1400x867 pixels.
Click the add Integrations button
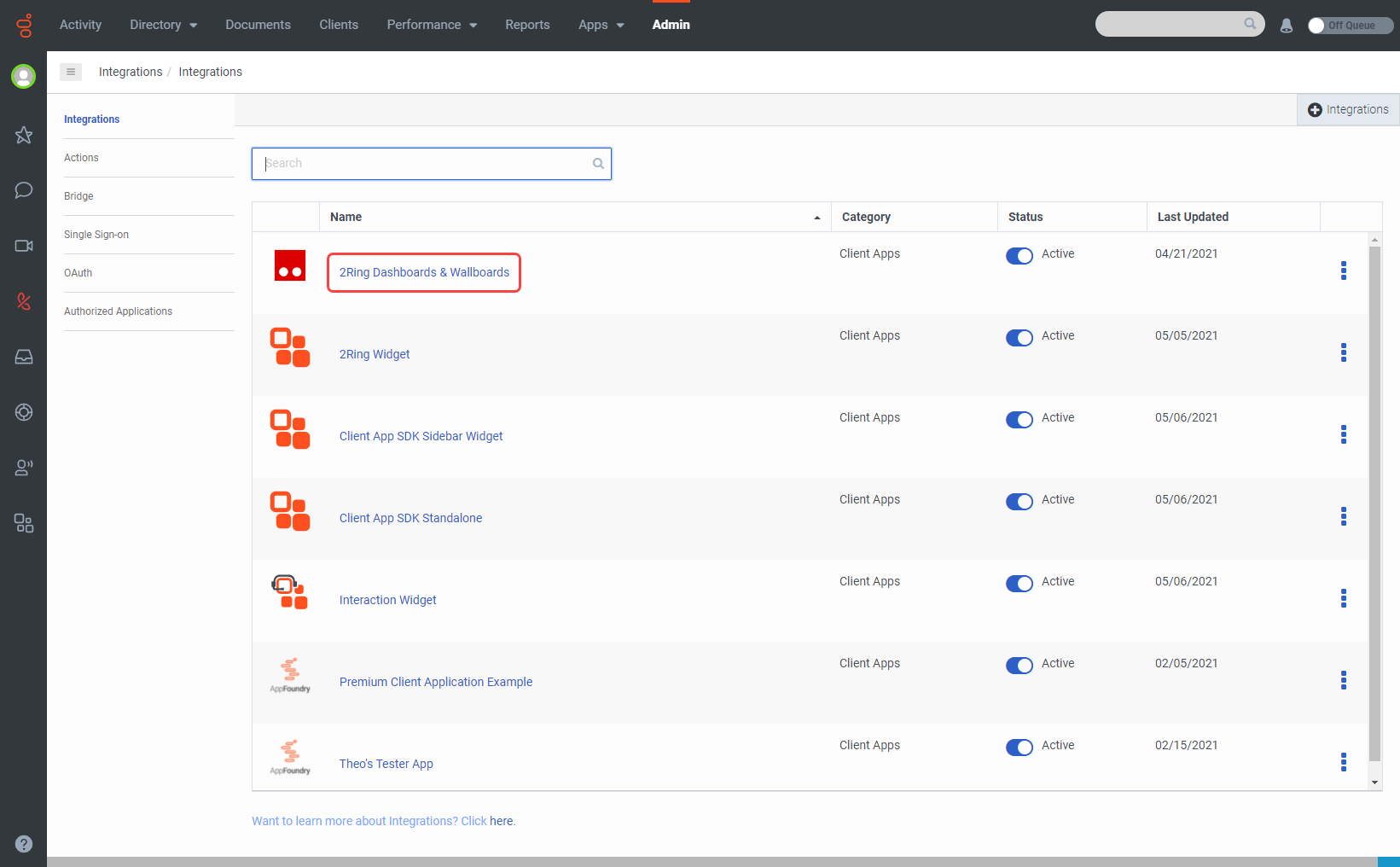coord(1348,110)
